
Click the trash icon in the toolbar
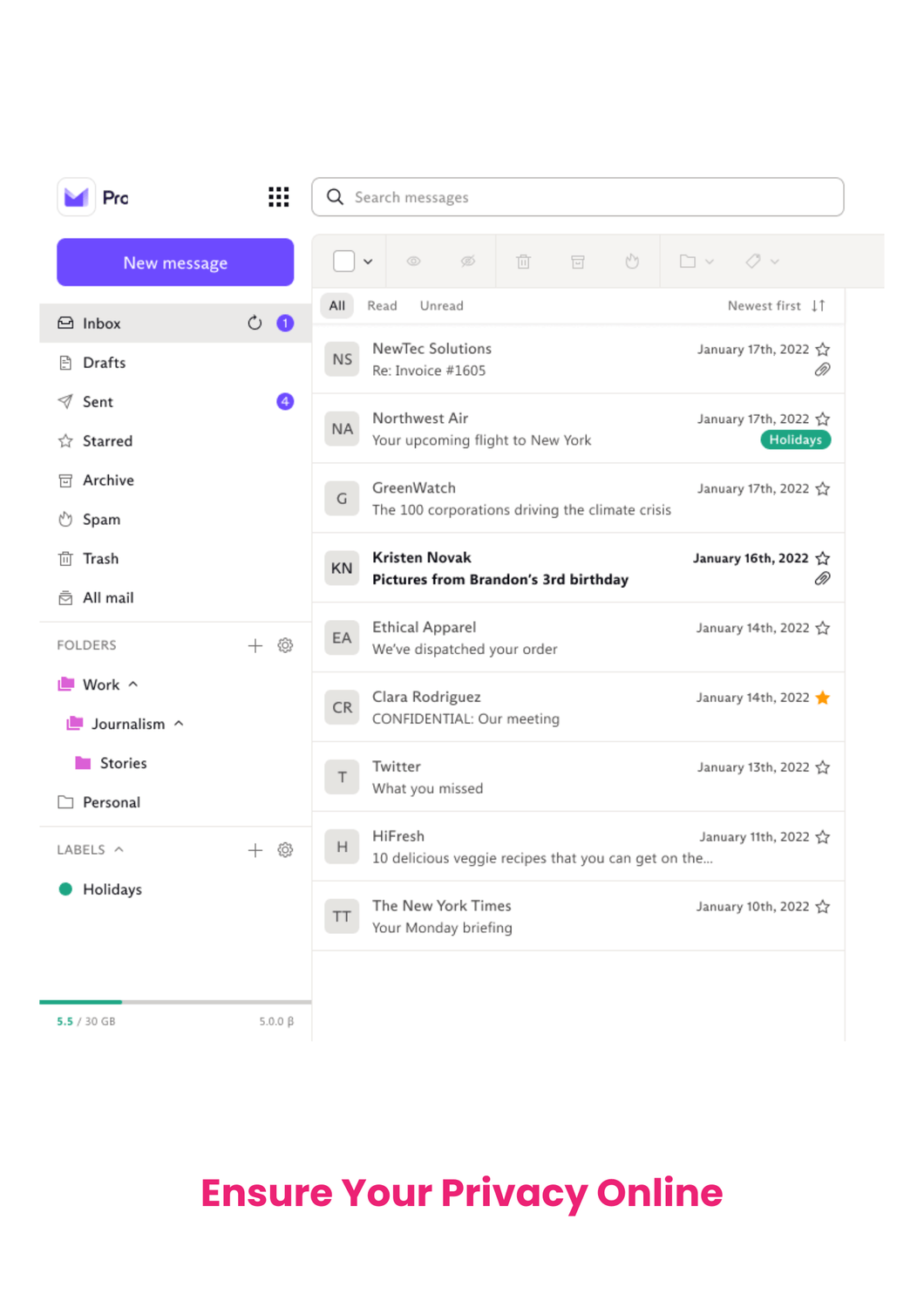[523, 262]
